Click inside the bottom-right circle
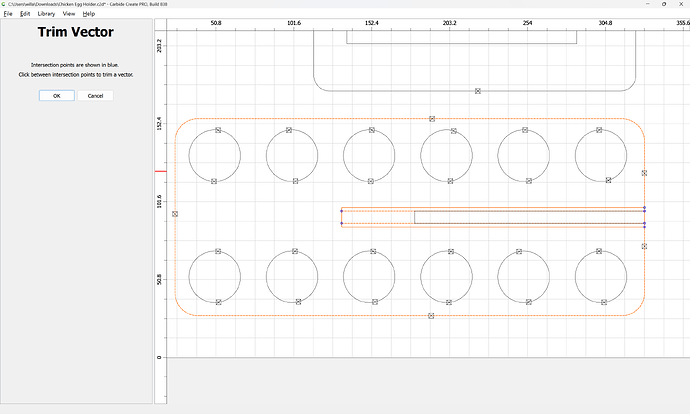The height and width of the screenshot is (414, 690). (x=601, y=276)
